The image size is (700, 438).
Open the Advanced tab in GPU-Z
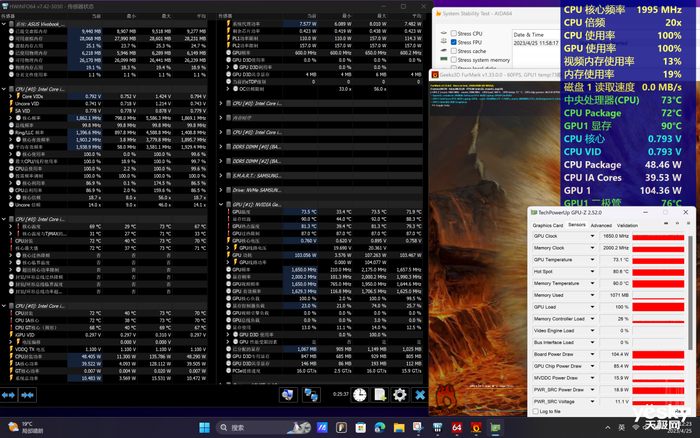[601, 225]
